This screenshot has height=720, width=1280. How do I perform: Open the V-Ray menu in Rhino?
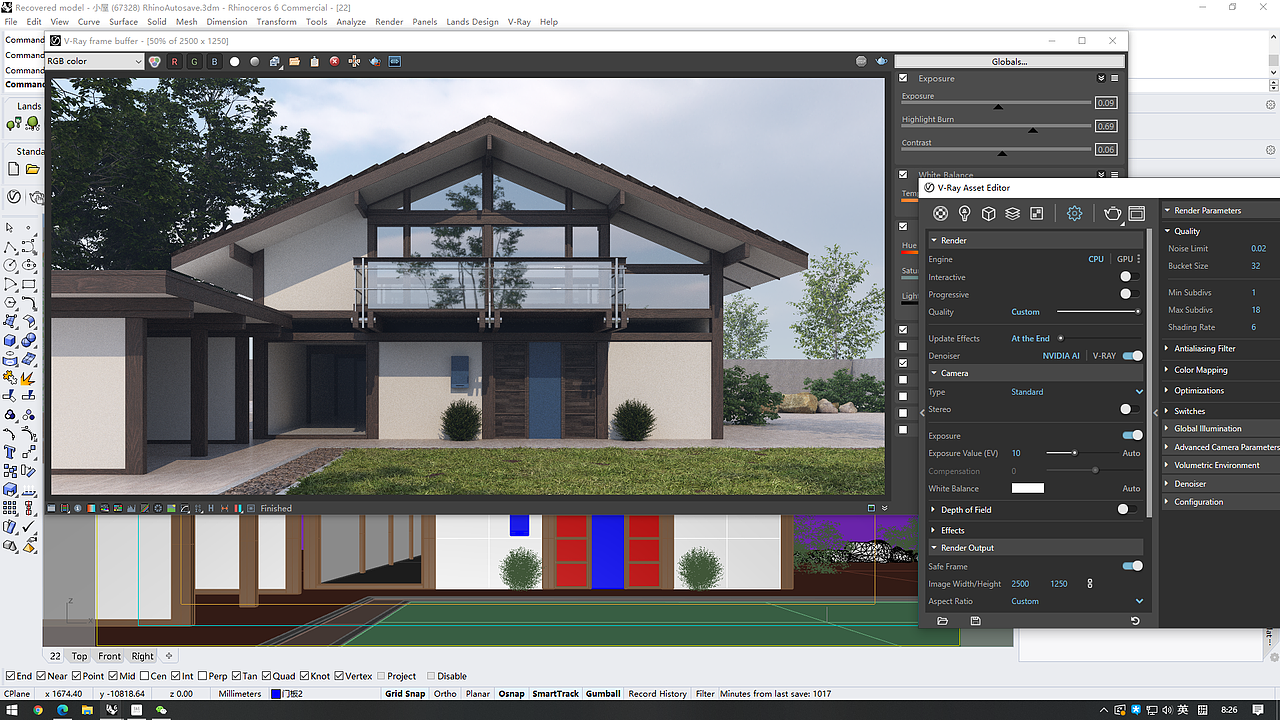pyautogui.click(x=519, y=21)
